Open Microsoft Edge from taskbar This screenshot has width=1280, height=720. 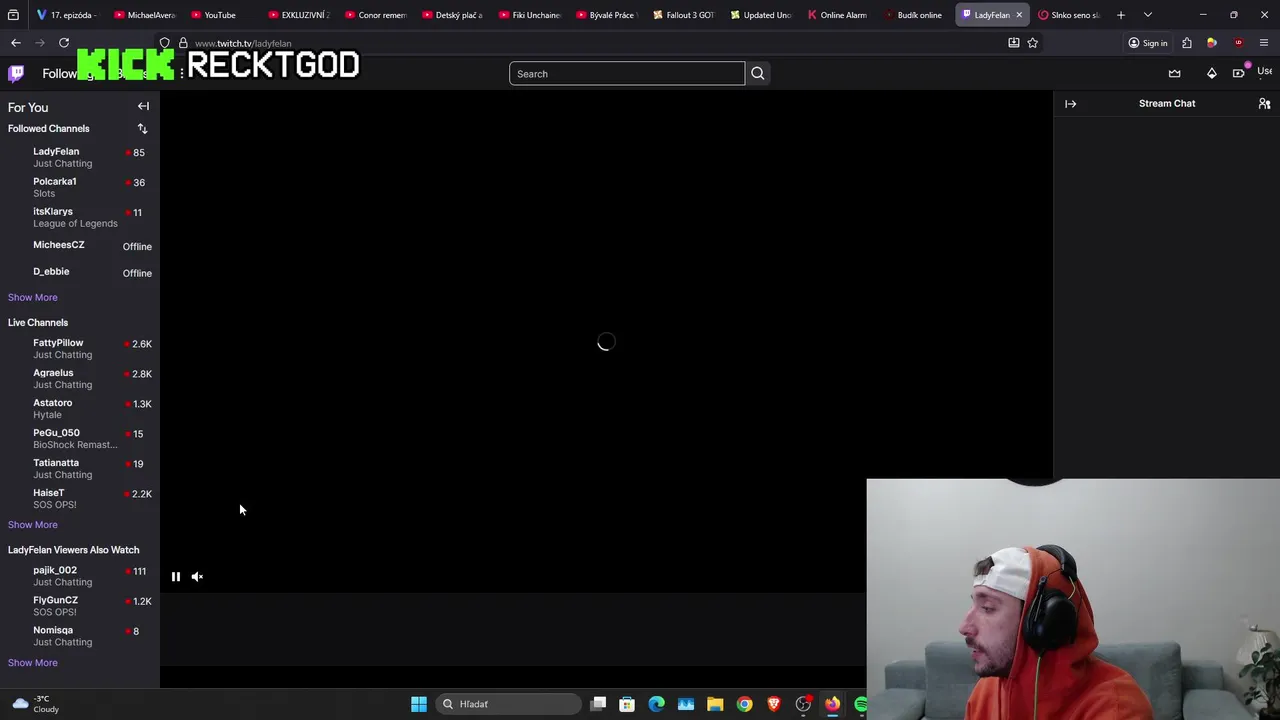[x=656, y=704]
